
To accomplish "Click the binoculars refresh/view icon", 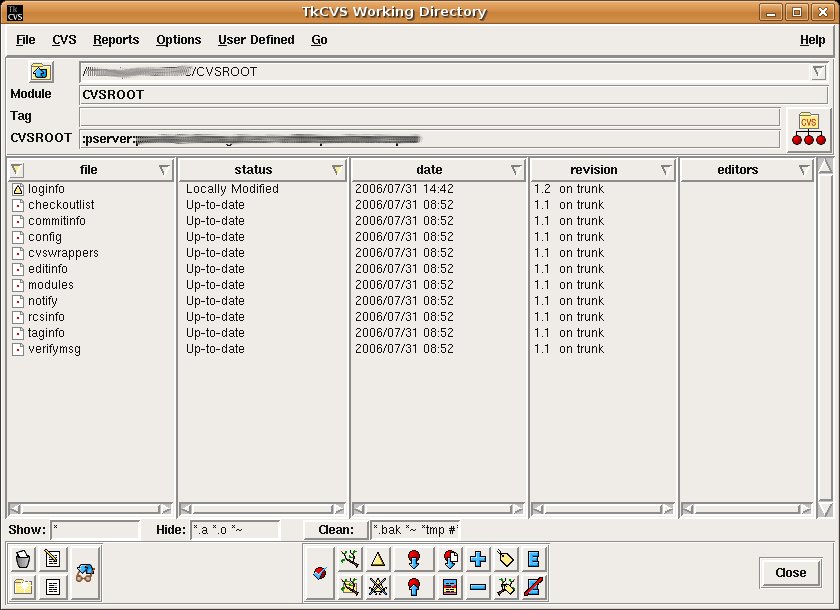I will (85, 572).
